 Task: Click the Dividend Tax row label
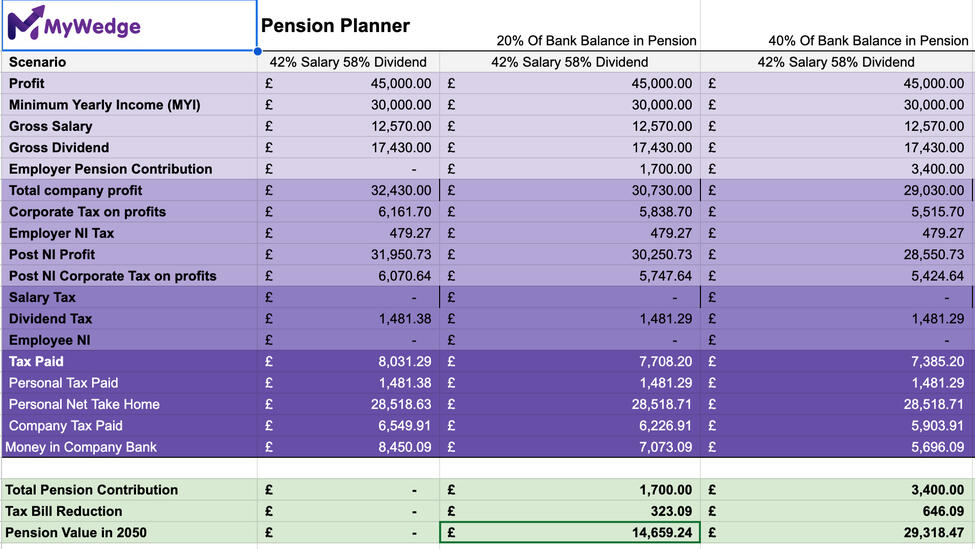pos(50,319)
